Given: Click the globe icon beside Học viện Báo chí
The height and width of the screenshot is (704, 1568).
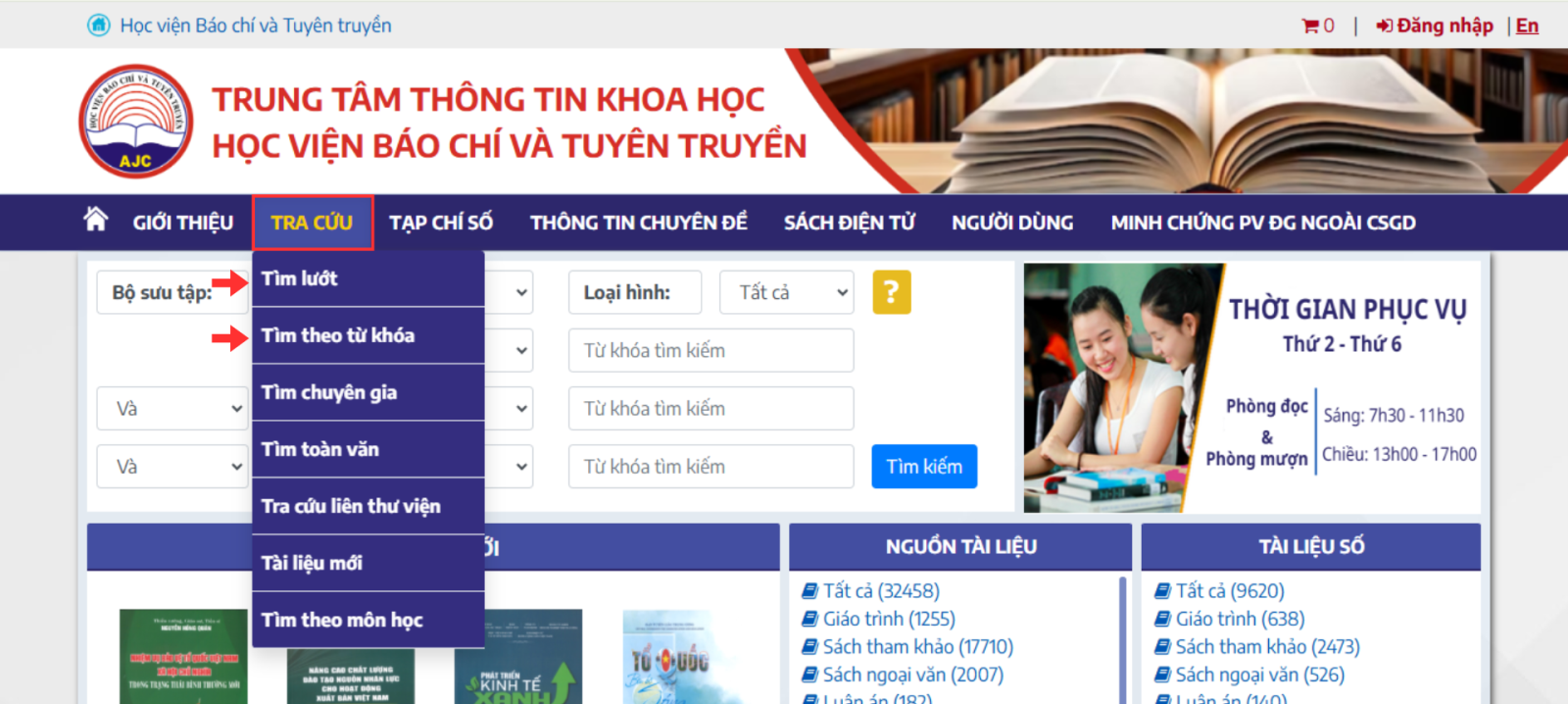Looking at the screenshot, I should (99, 25).
